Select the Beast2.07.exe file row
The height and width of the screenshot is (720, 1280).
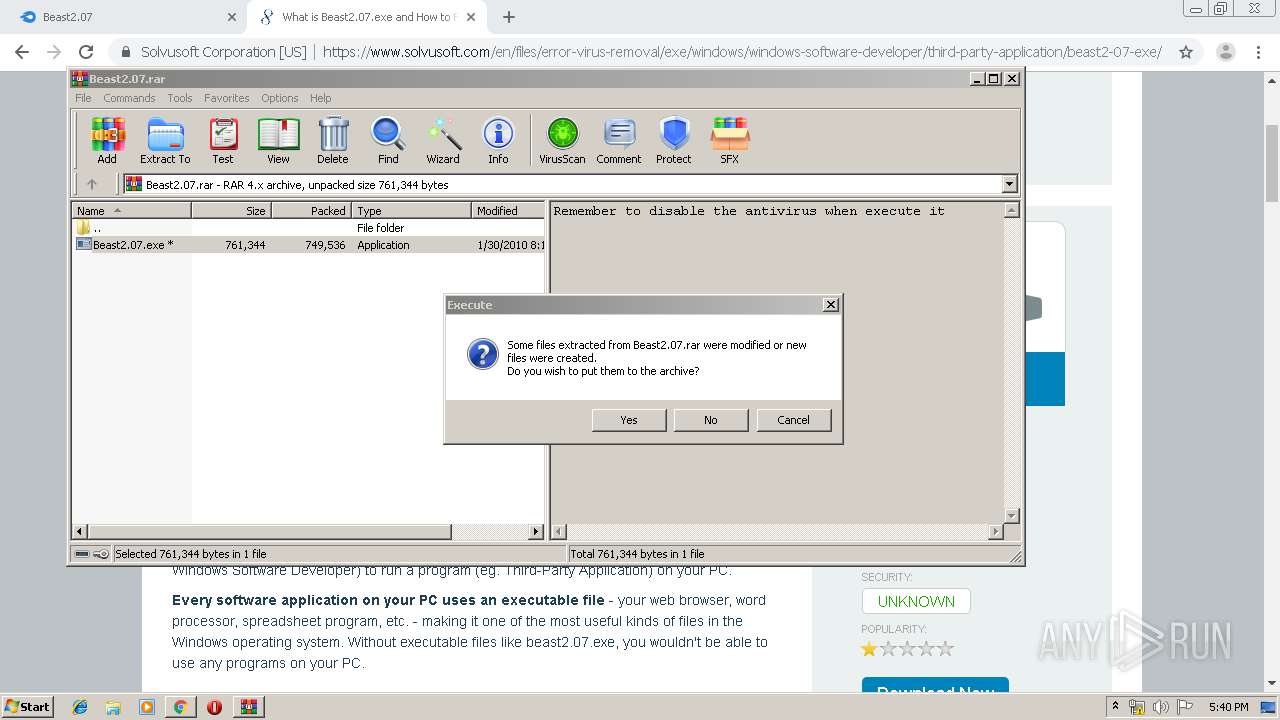point(308,245)
